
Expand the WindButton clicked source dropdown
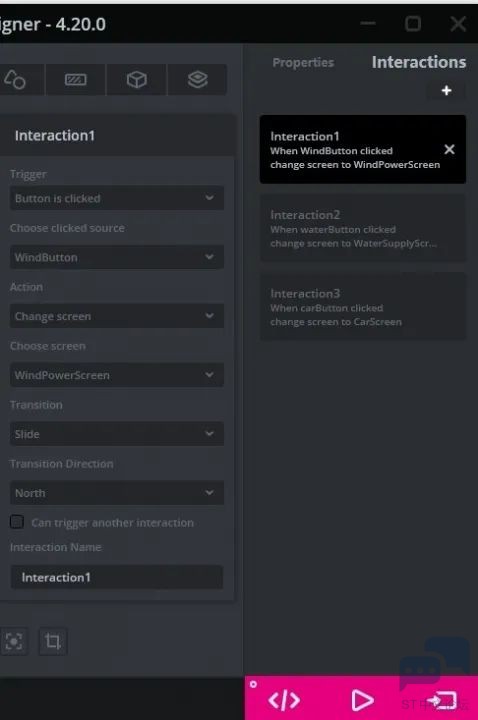click(117, 257)
